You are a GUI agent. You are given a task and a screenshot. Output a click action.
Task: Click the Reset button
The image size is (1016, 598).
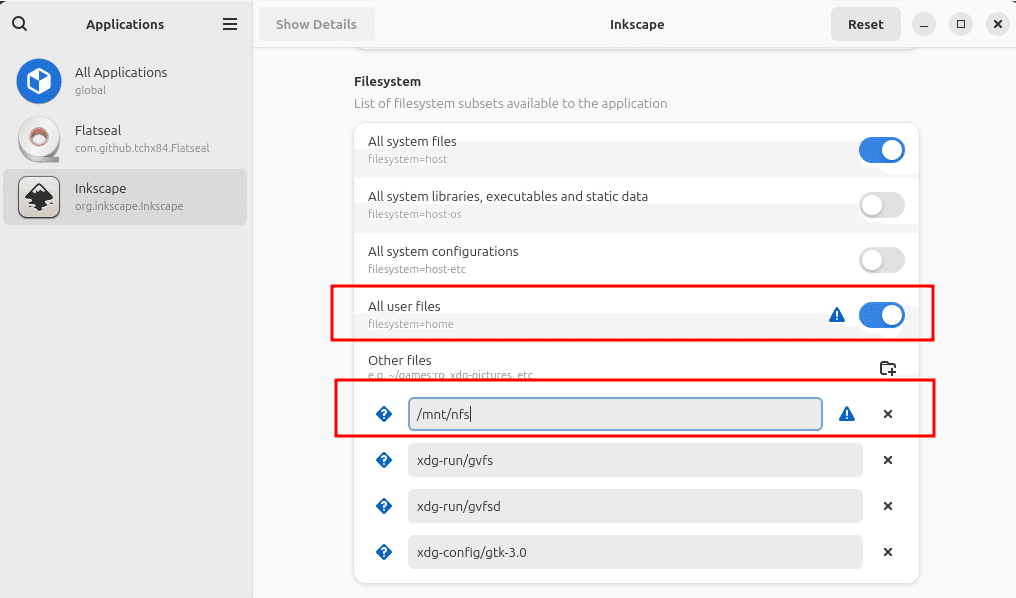point(865,24)
